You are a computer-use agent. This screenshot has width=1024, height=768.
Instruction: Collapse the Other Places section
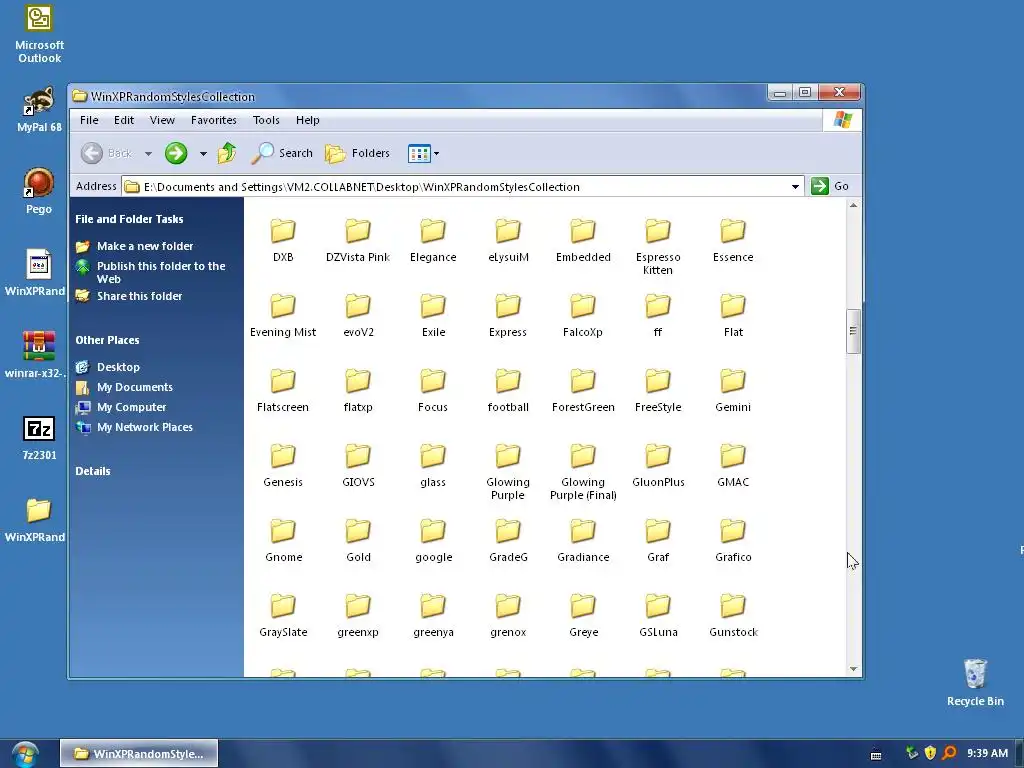[x=107, y=340]
